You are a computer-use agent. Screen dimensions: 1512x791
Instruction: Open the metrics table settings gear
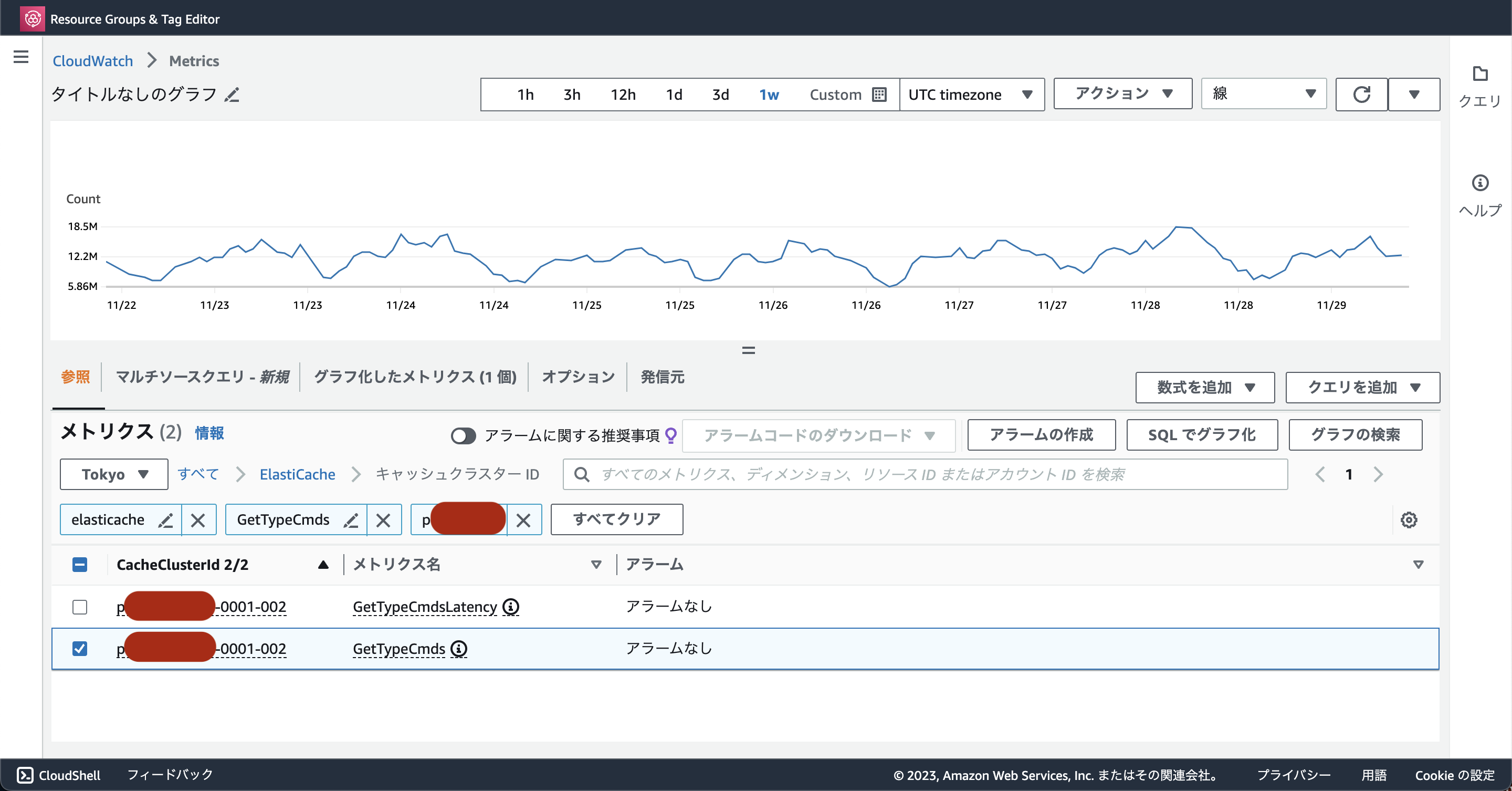[1409, 519]
